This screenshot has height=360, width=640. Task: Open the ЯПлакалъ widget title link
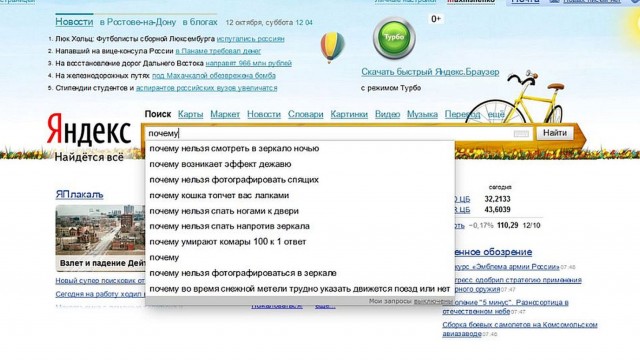click(79, 194)
